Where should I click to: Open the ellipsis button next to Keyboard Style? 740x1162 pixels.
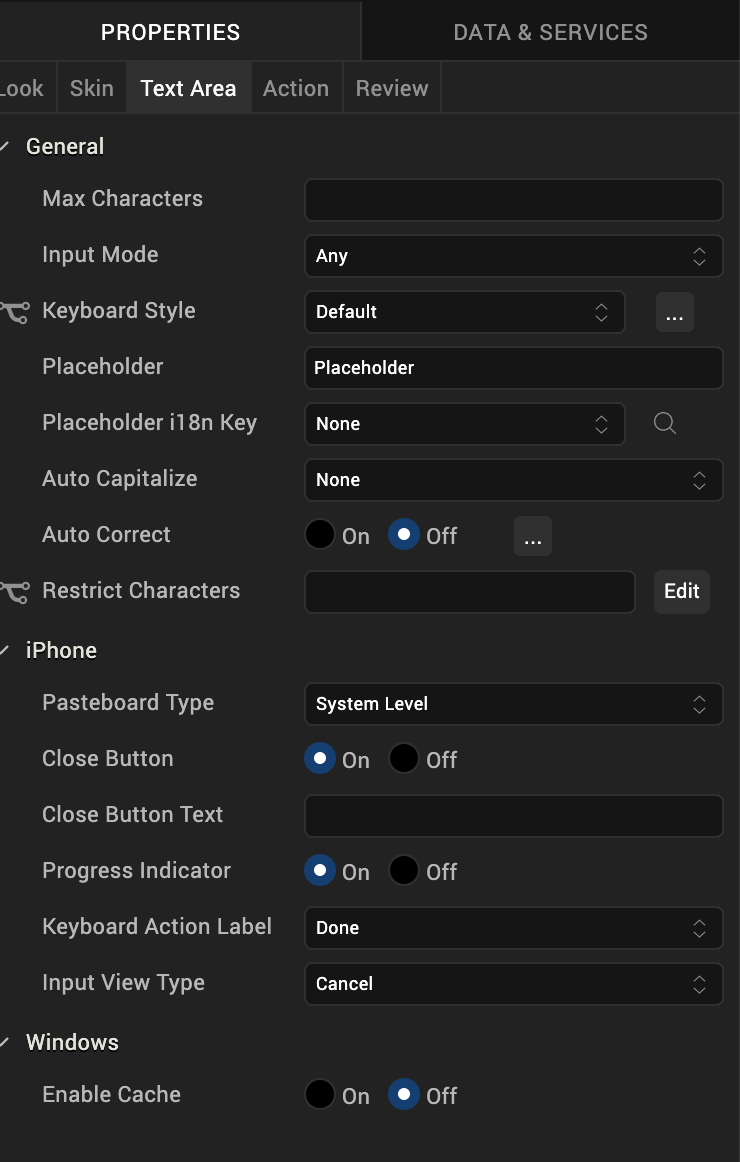[x=674, y=312]
